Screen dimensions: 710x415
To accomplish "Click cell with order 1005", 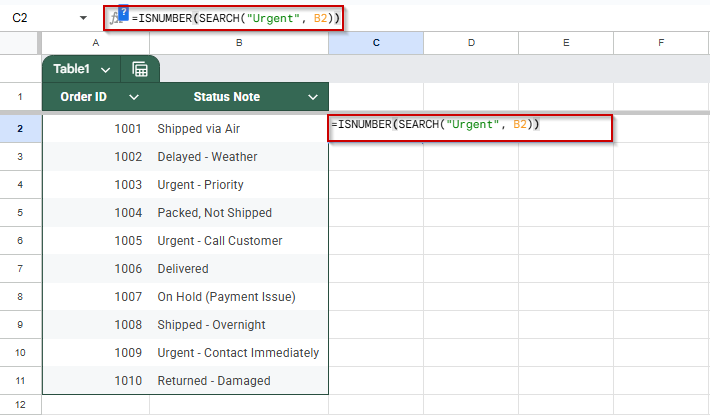I will click(x=96, y=241).
